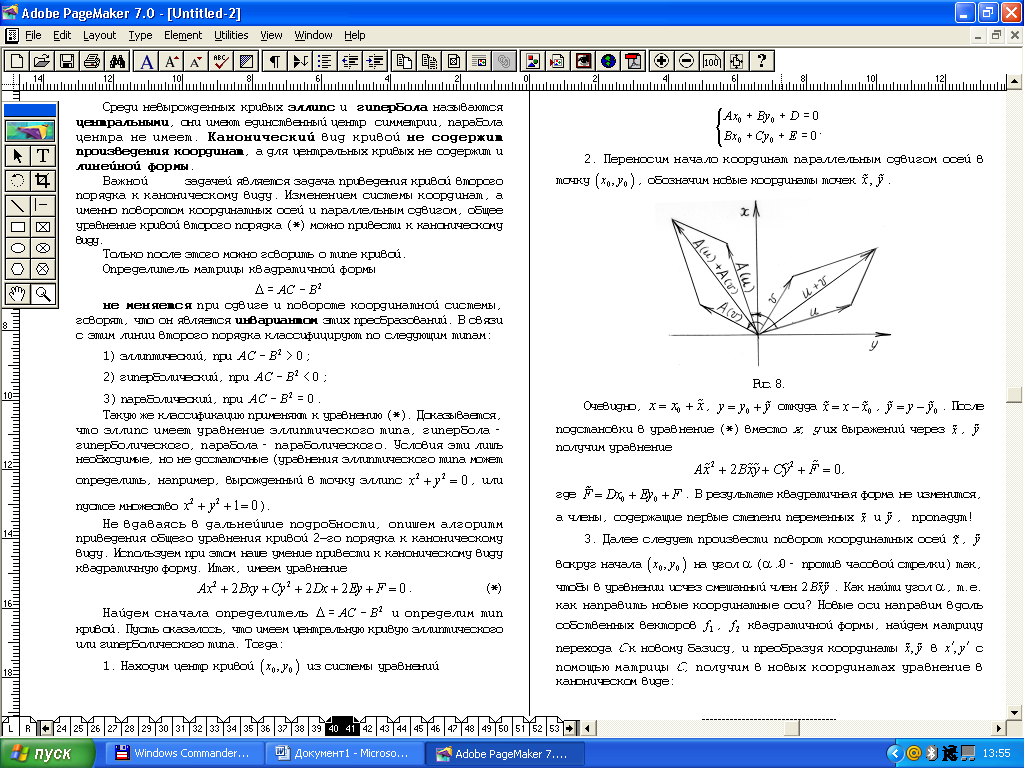
Task: Select the Polygon frame tool
Action: click(x=42, y=269)
